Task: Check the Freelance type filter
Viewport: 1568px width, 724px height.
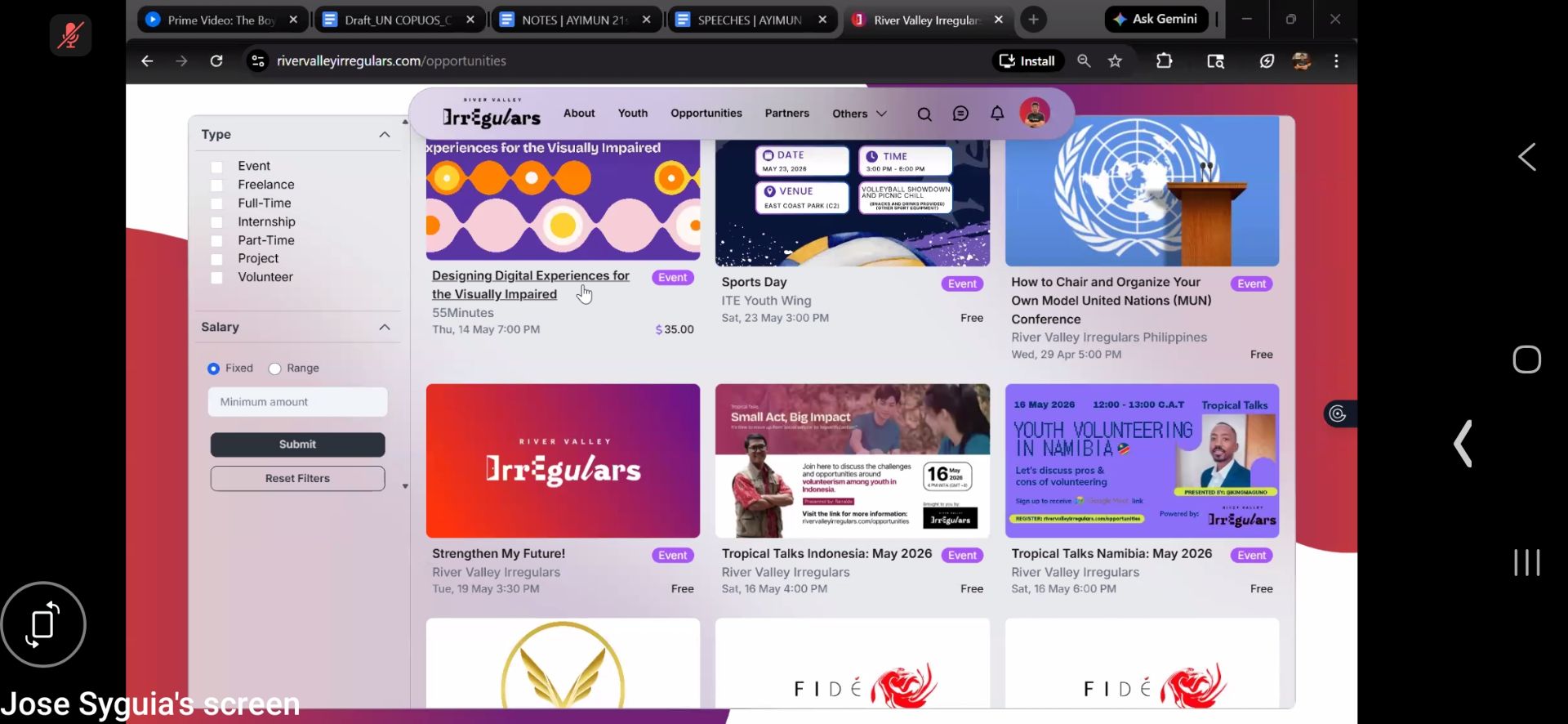Action: (x=216, y=185)
